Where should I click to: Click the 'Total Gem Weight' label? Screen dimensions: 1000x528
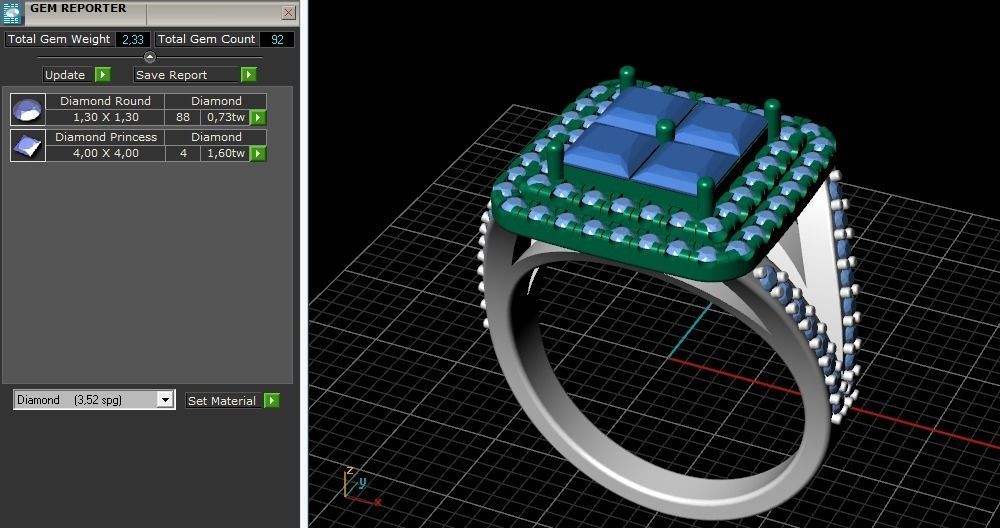59,40
